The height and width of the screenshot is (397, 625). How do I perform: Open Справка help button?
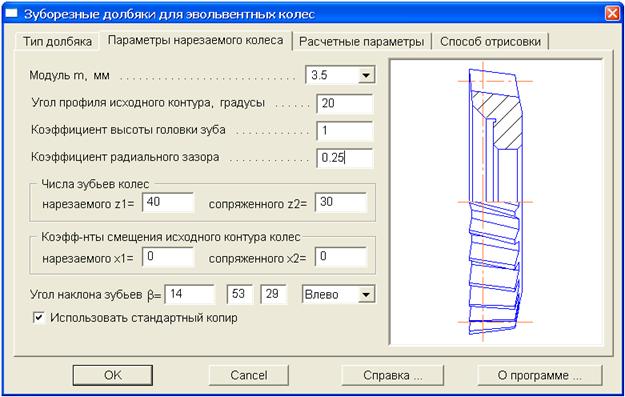coord(393,375)
